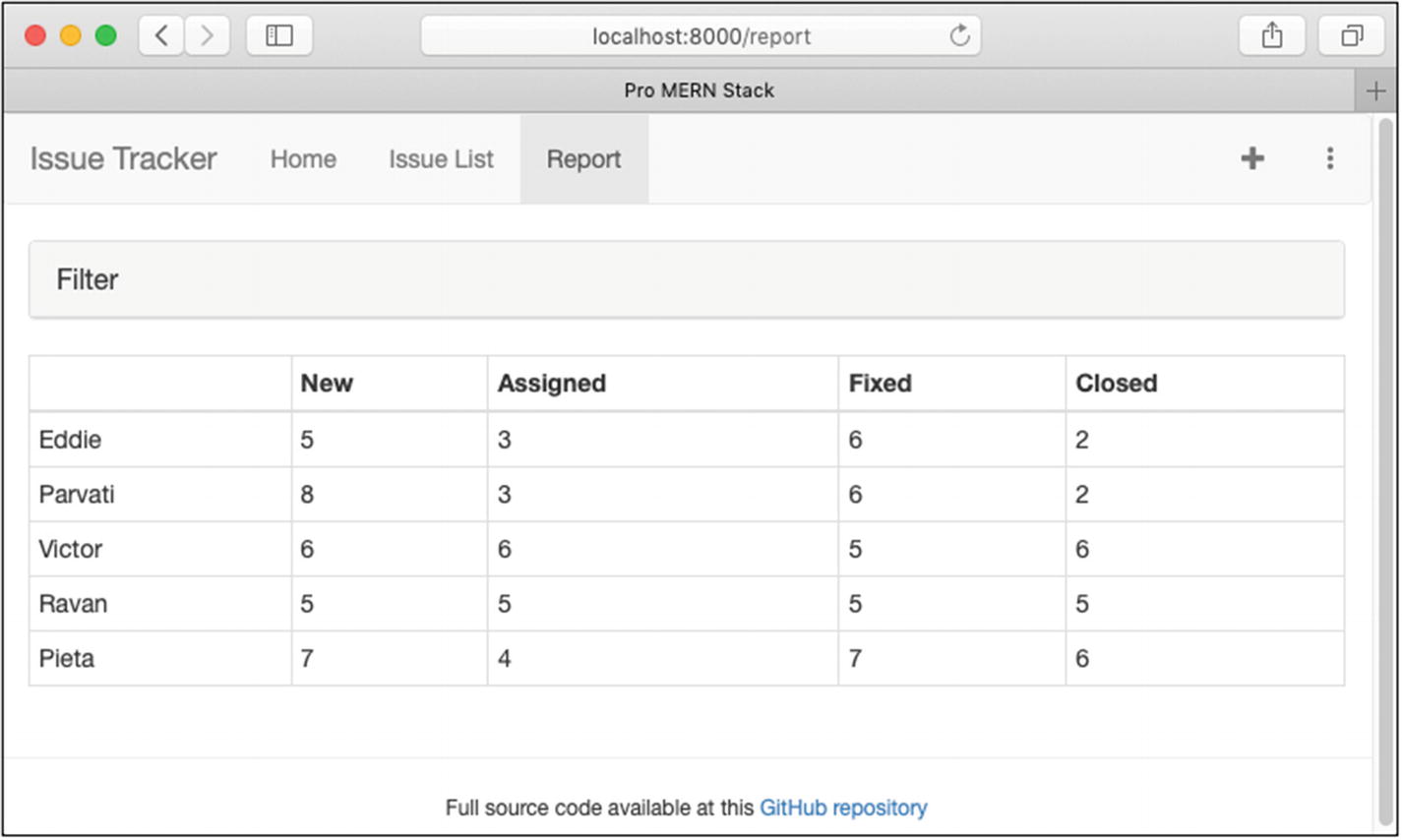The image size is (1402, 840).
Task: Click the Issue Tracker brand title
Action: pos(123,159)
